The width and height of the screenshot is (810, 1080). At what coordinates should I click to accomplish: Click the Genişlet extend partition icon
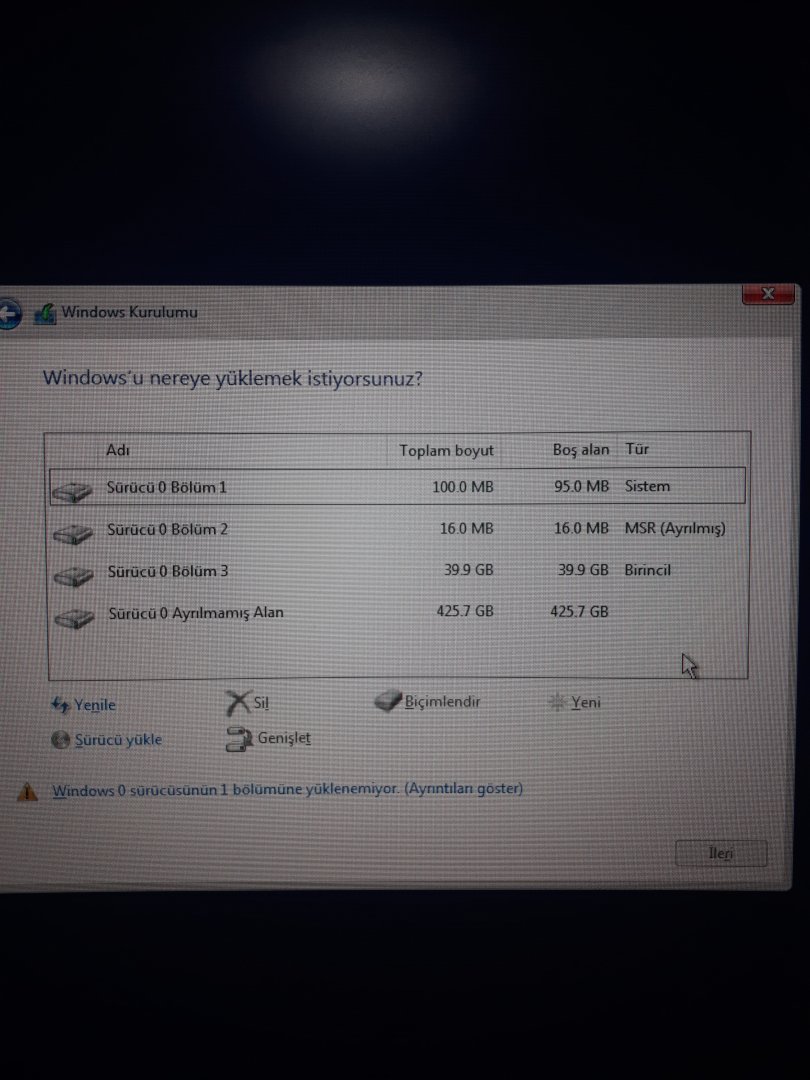(239, 739)
